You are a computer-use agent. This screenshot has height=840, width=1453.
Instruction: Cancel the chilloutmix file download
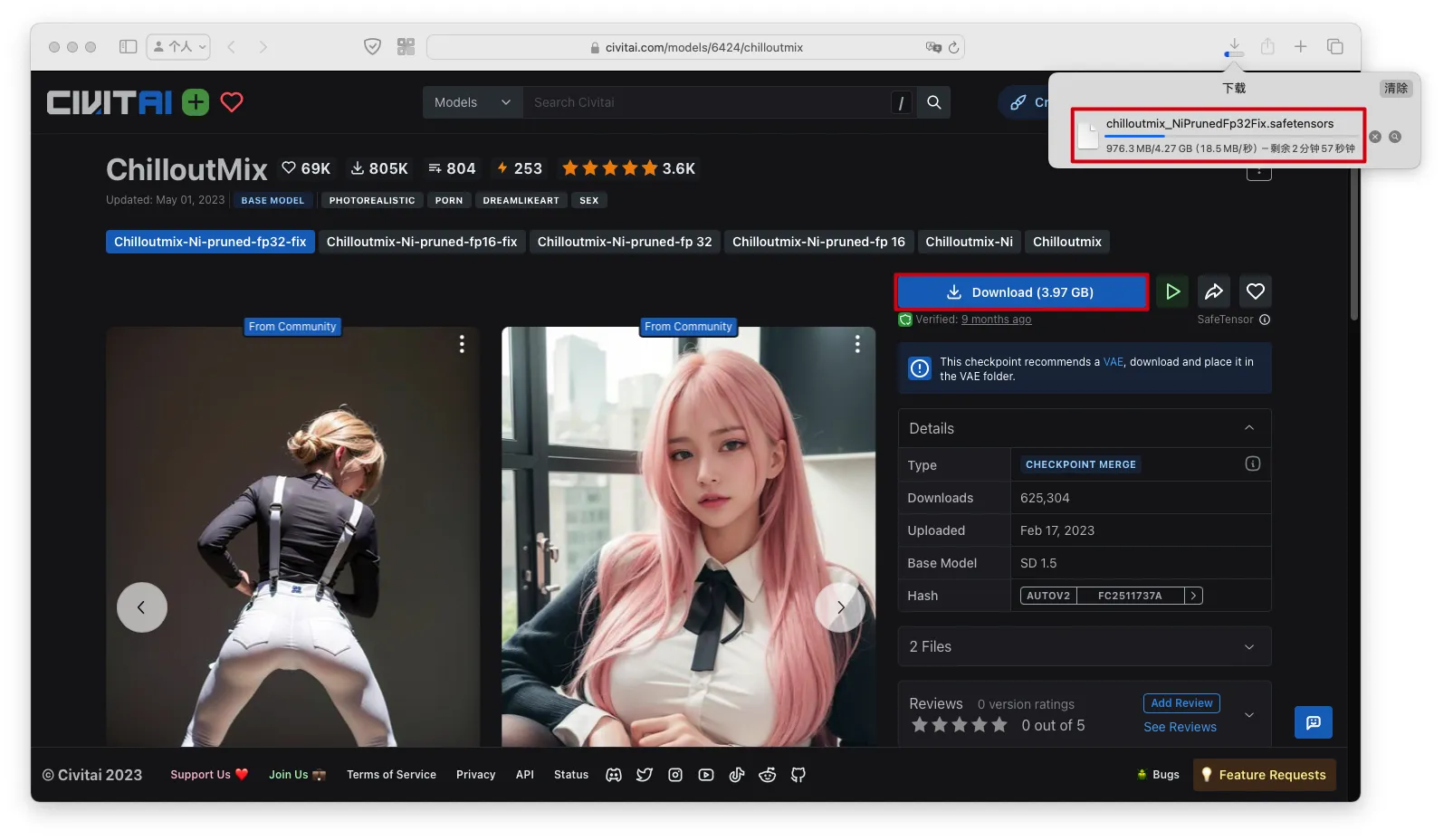click(x=1375, y=137)
